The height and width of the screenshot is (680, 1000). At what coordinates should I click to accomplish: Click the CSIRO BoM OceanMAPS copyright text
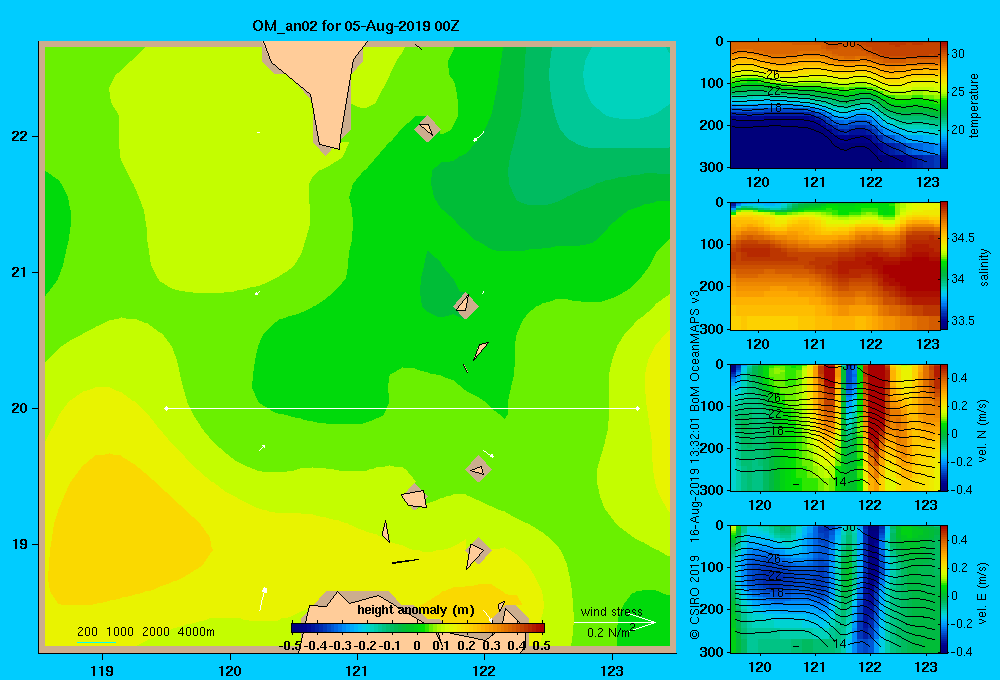point(695,464)
